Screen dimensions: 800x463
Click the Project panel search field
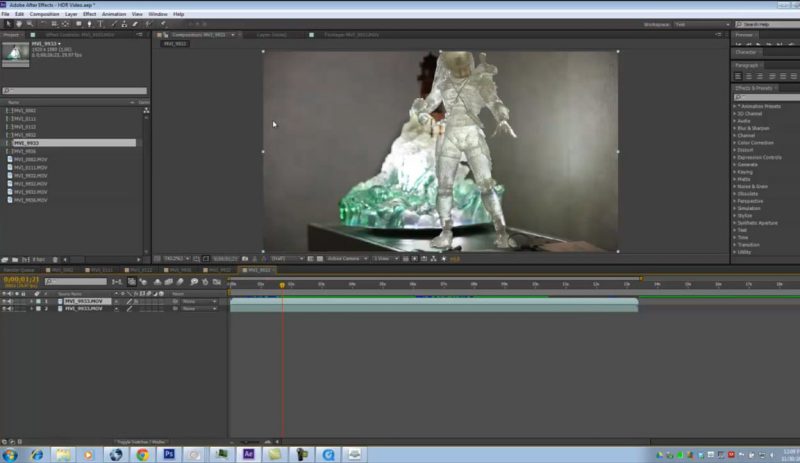click(x=74, y=91)
